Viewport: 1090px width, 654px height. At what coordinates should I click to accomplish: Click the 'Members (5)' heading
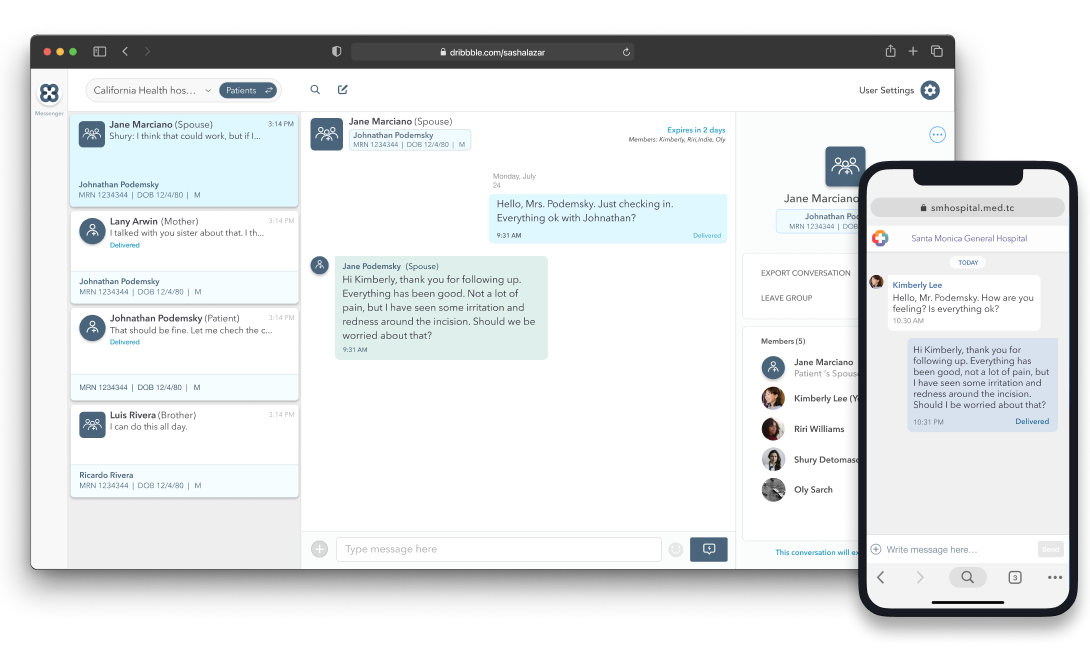click(783, 341)
